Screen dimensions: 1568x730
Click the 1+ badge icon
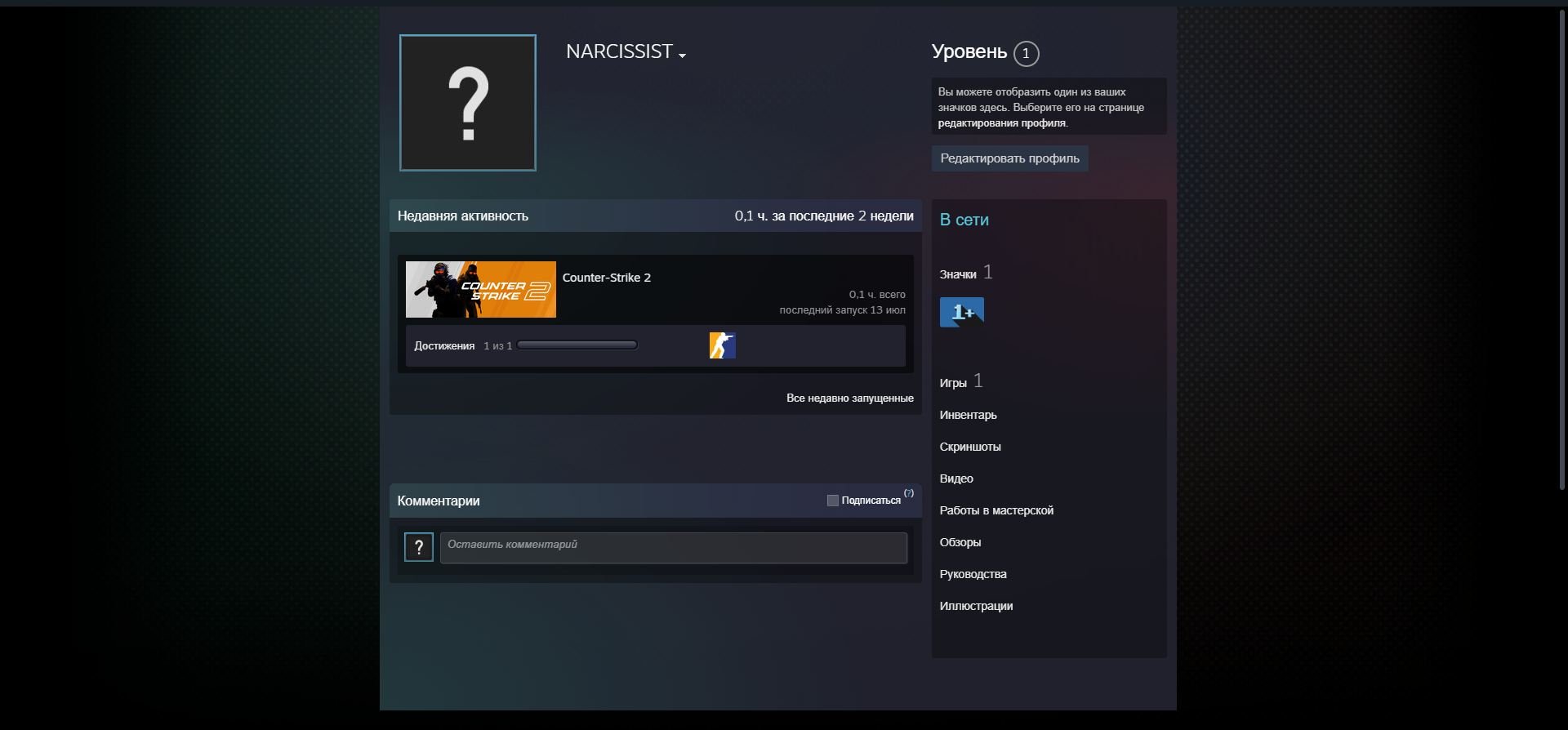[962, 312]
